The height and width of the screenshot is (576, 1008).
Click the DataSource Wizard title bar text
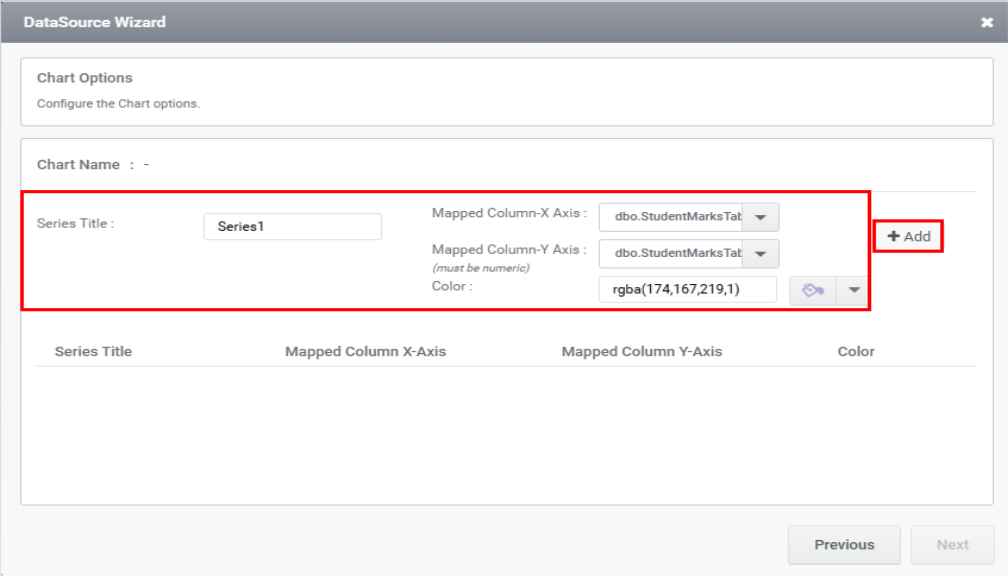pyautogui.click(x=95, y=22)
